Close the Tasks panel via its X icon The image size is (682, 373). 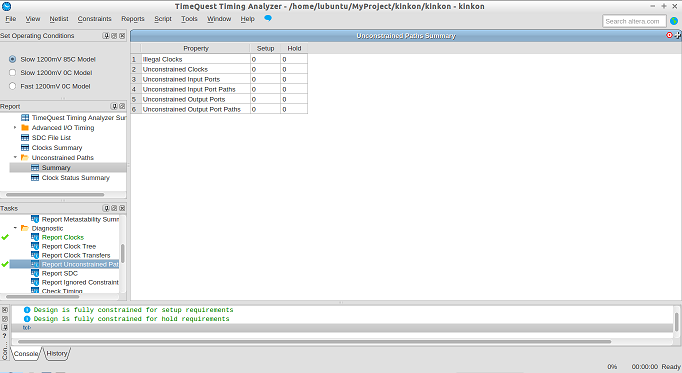tap(122, 208)
